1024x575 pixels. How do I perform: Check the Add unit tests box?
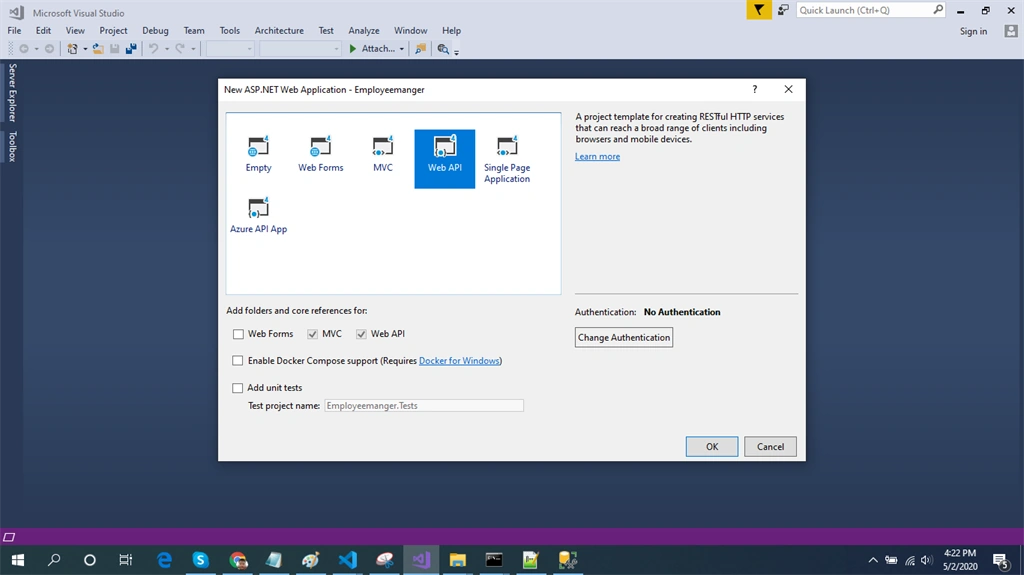tap(238, 387)
